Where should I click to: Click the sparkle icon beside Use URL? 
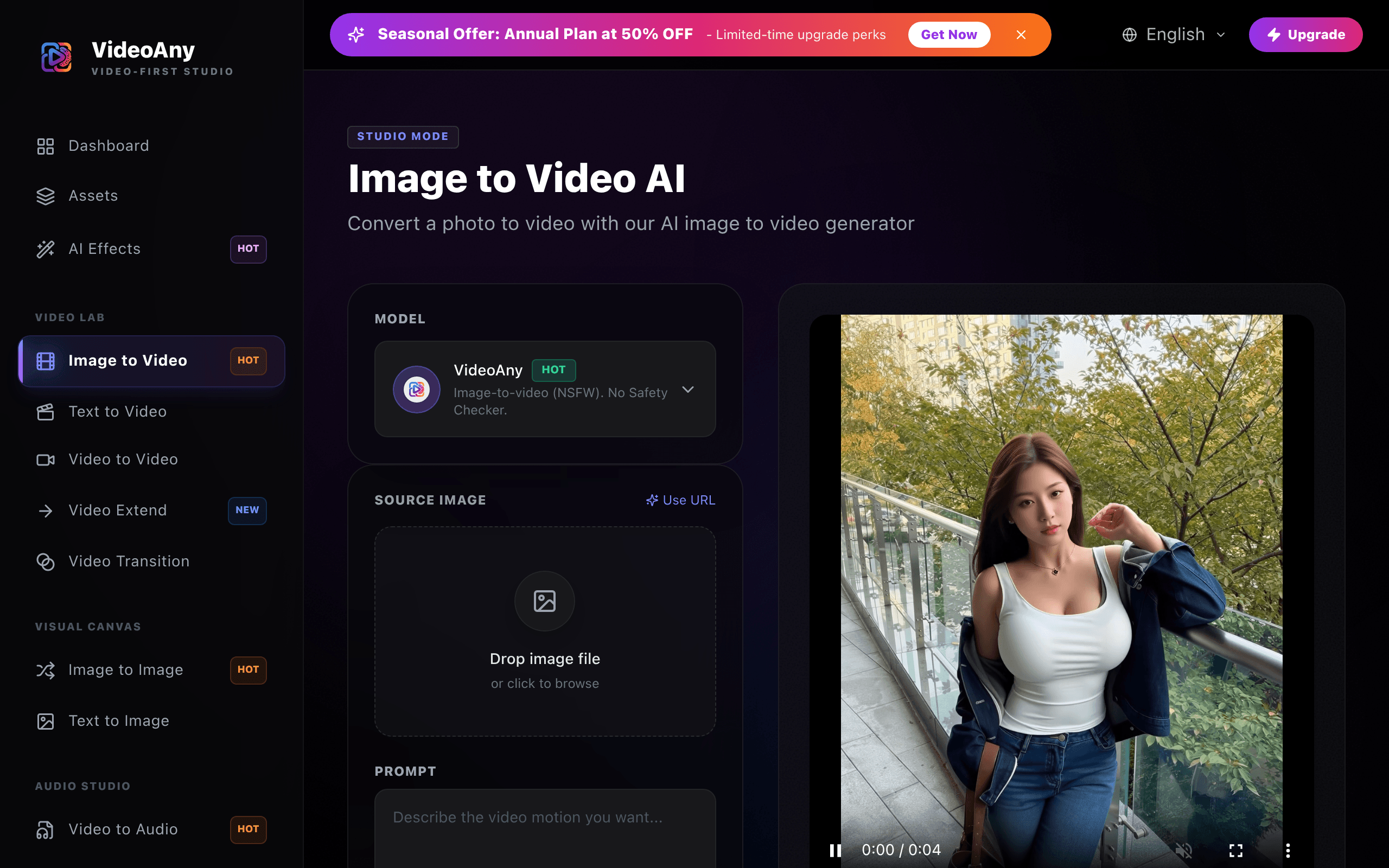click(x=652, y=501)
